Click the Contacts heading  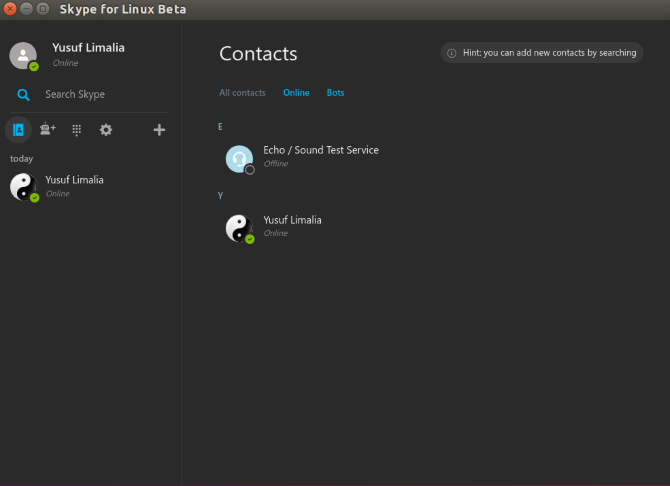point(258,54)
